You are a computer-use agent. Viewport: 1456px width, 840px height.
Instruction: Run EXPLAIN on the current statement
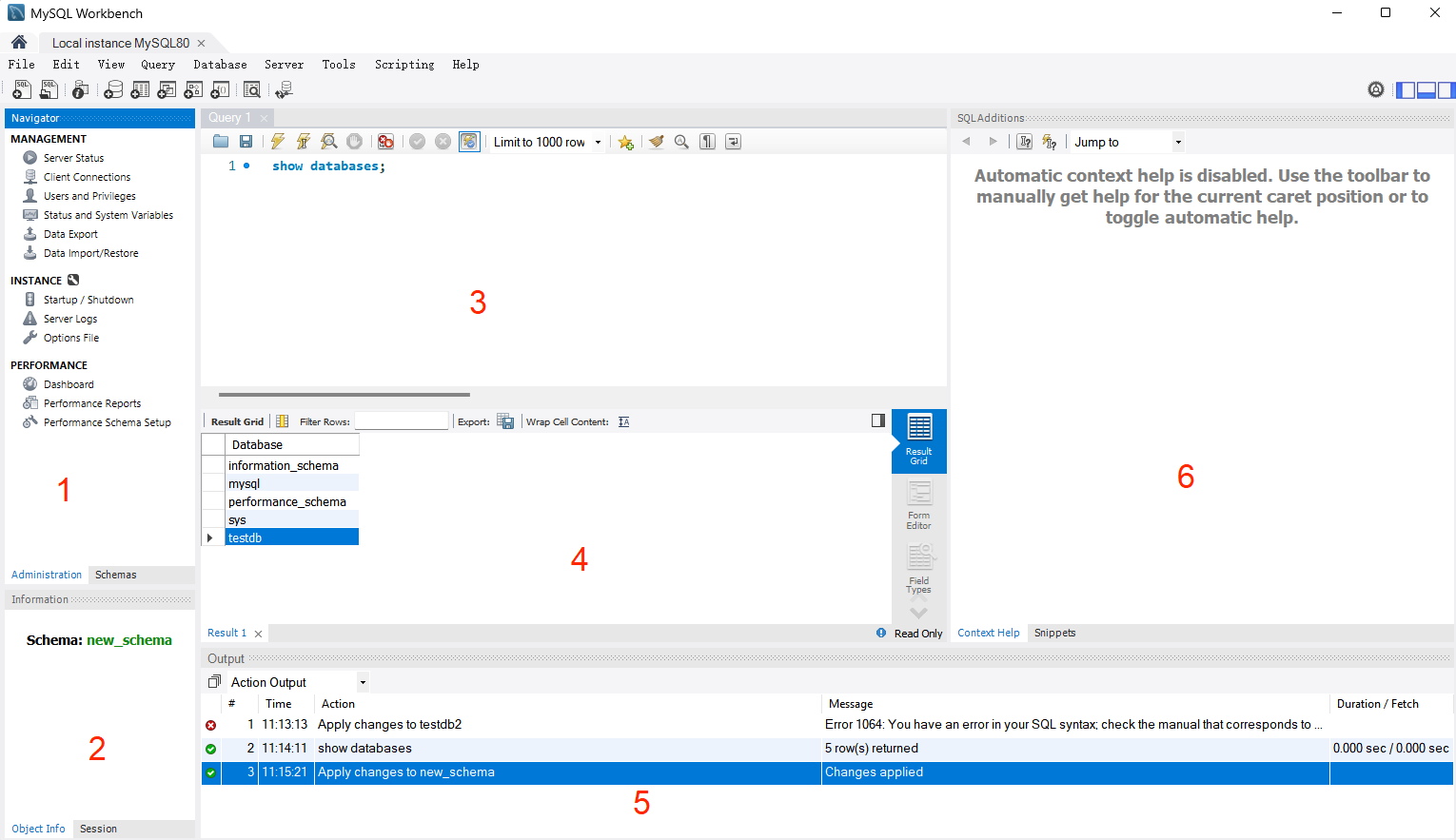[x=329, y=142]
